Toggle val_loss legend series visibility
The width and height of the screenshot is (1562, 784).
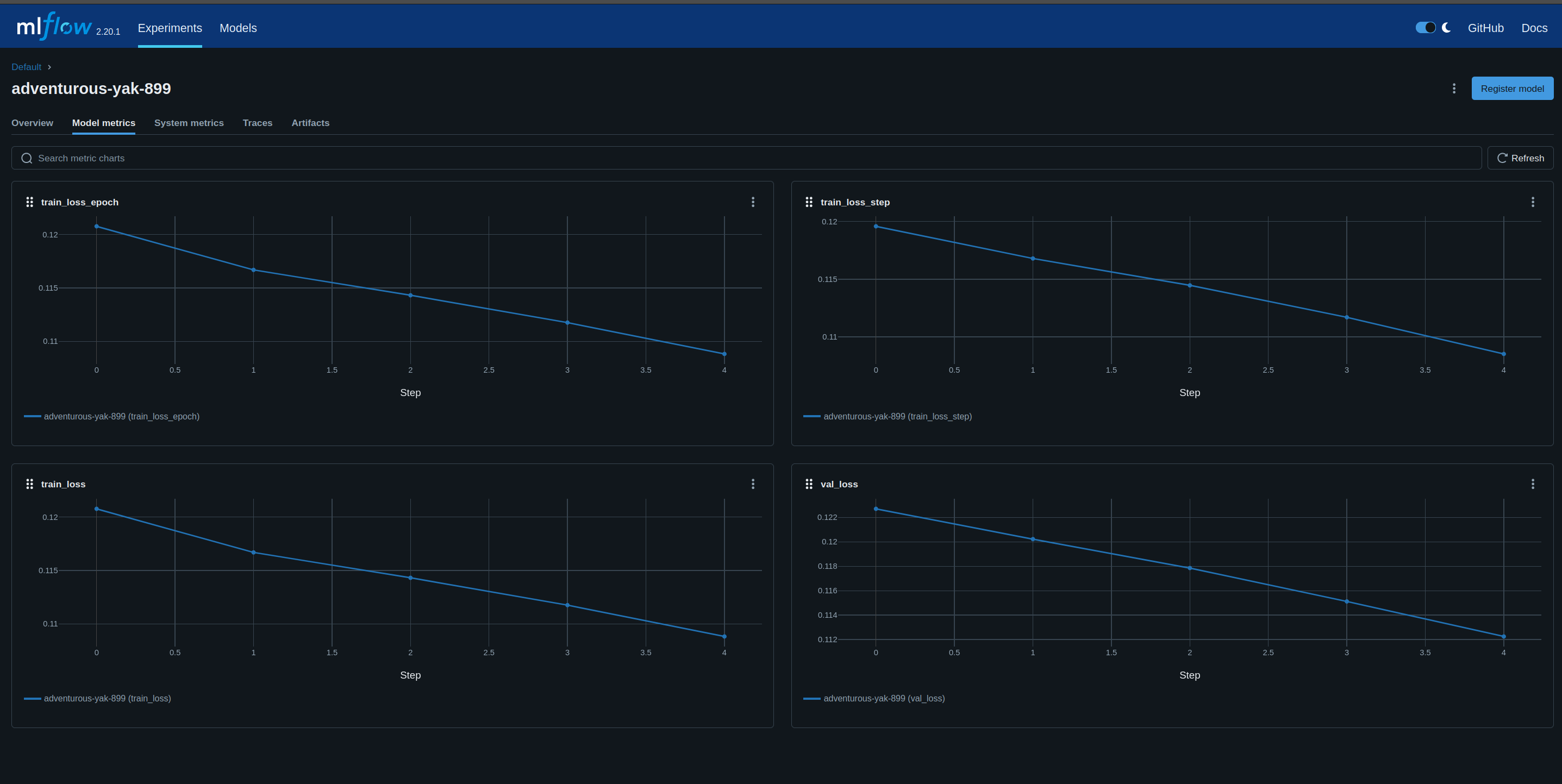884,699
